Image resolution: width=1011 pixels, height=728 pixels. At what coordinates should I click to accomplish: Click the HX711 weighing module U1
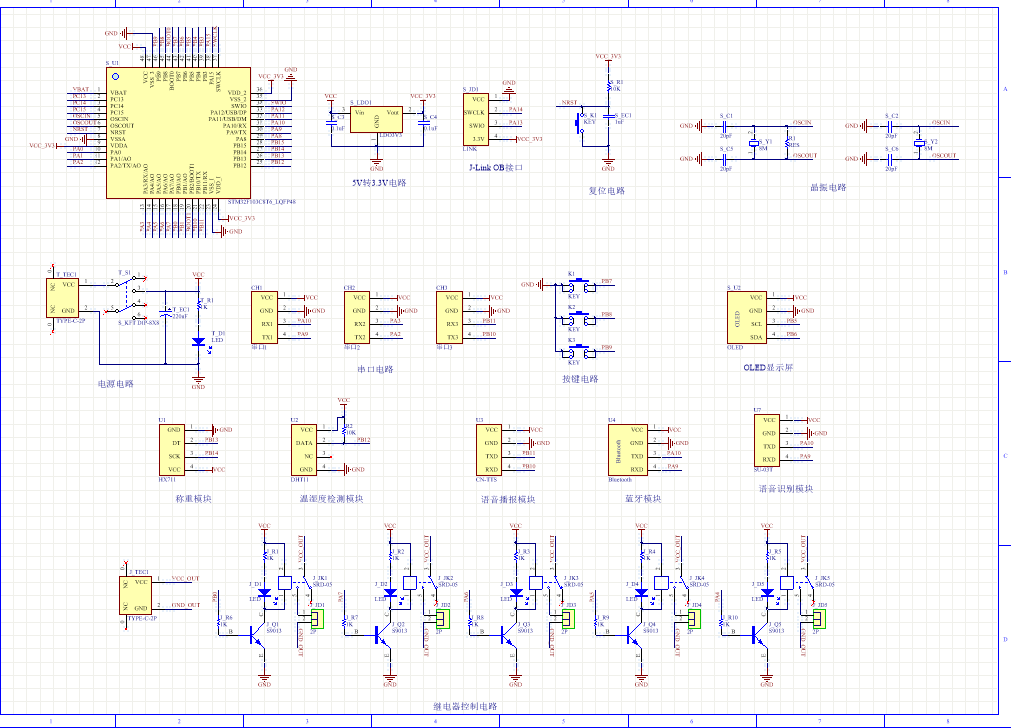click(x=172, y=449)
